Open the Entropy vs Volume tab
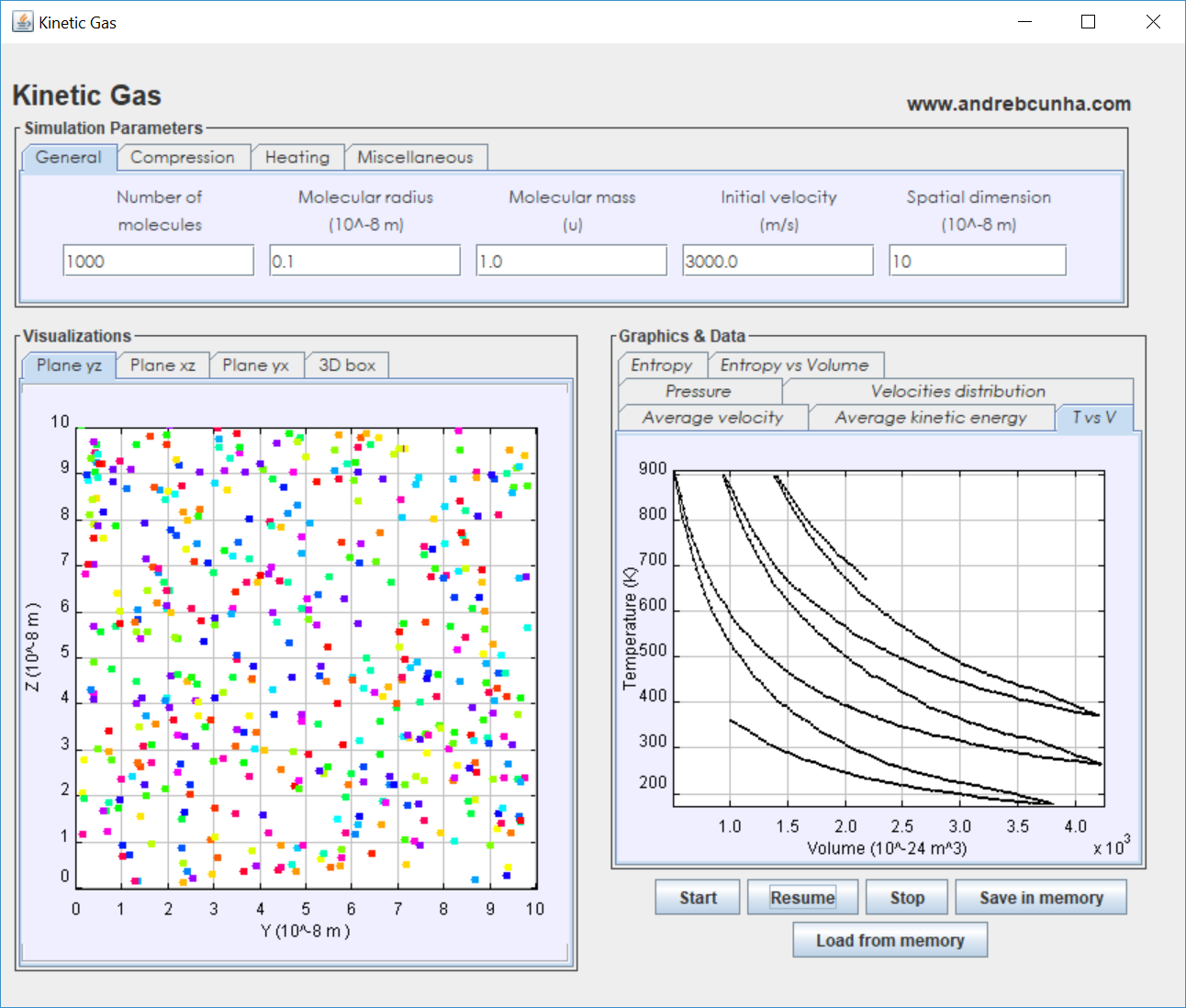This screenshot has height=1008, width=1186. click(795, 365)
